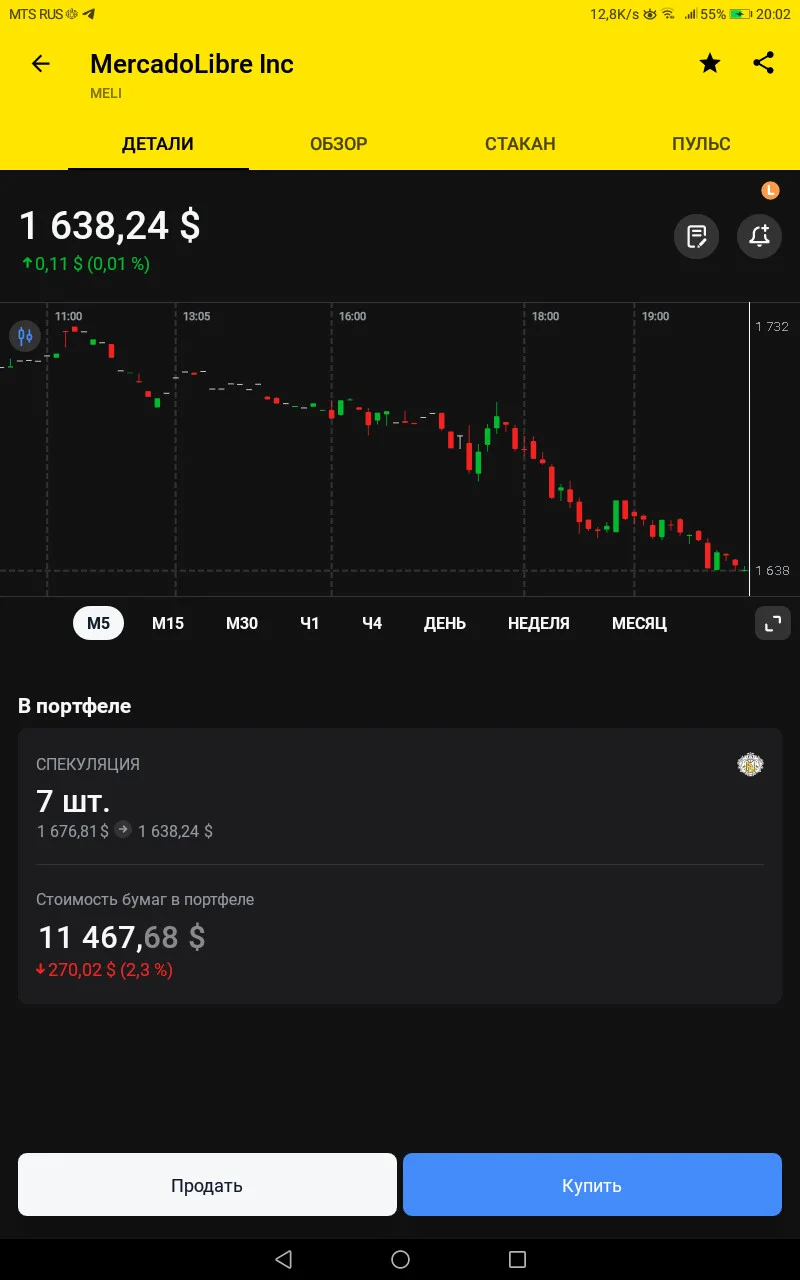This screenshot has width=800, height=1280.
Task: Tap the loss 270,02 $ (2,3 %)
Action: 105,969
